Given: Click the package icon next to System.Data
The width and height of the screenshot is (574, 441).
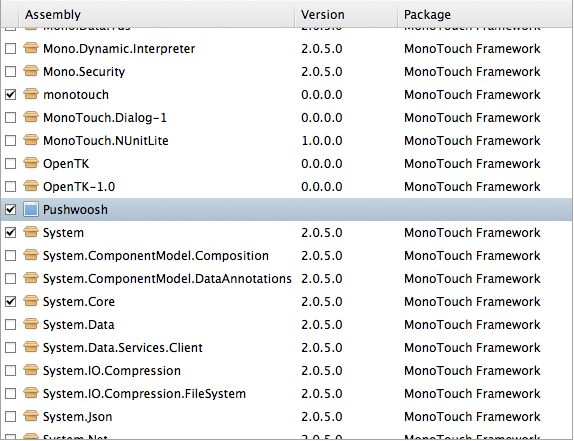Looking at the screenshot, I should tap(31, 324).
